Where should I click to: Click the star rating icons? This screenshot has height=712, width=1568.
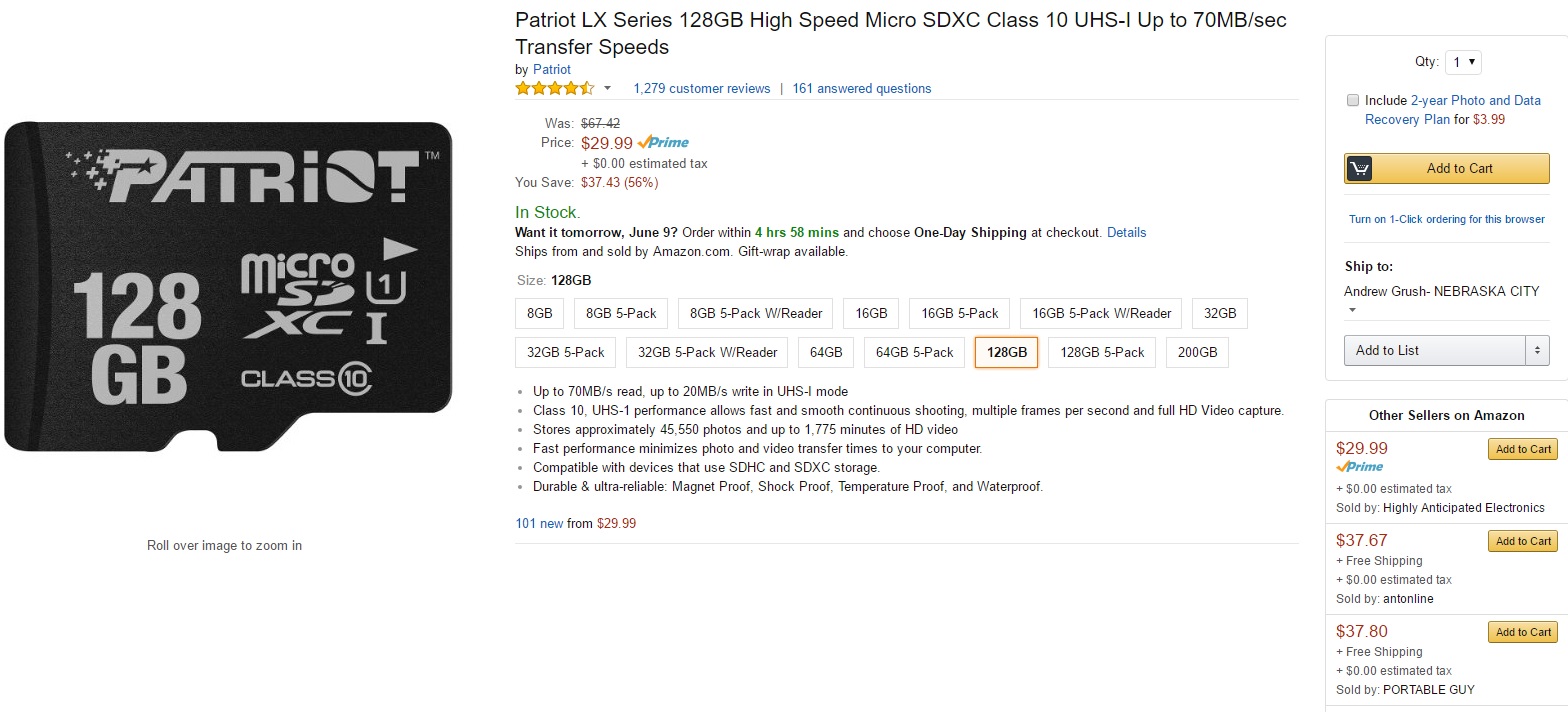coord(554,88)
